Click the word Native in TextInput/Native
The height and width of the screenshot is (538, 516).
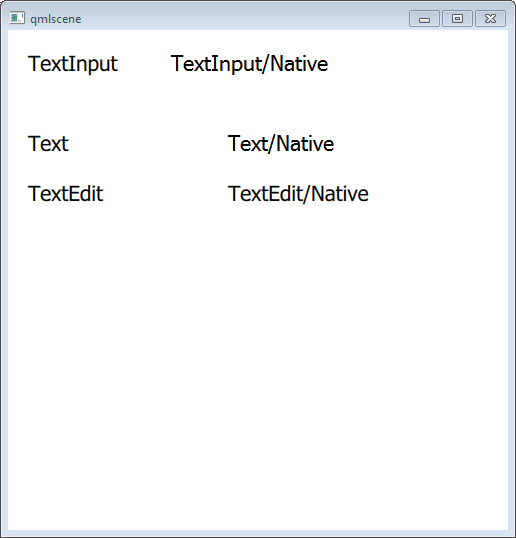pyautogui.click(x=299, y=64)
